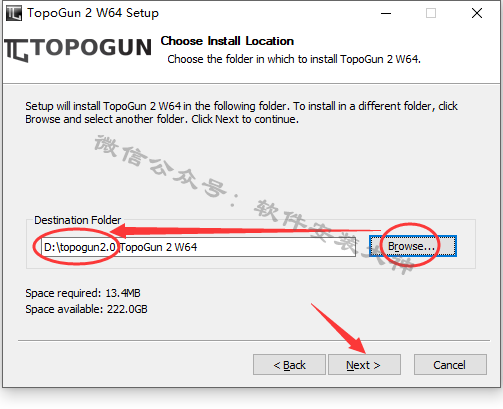The image size is (503, 409).
Task: Click the bracket-shaped mark left of TOPOGUN wordmark
Action: [16, 50]
